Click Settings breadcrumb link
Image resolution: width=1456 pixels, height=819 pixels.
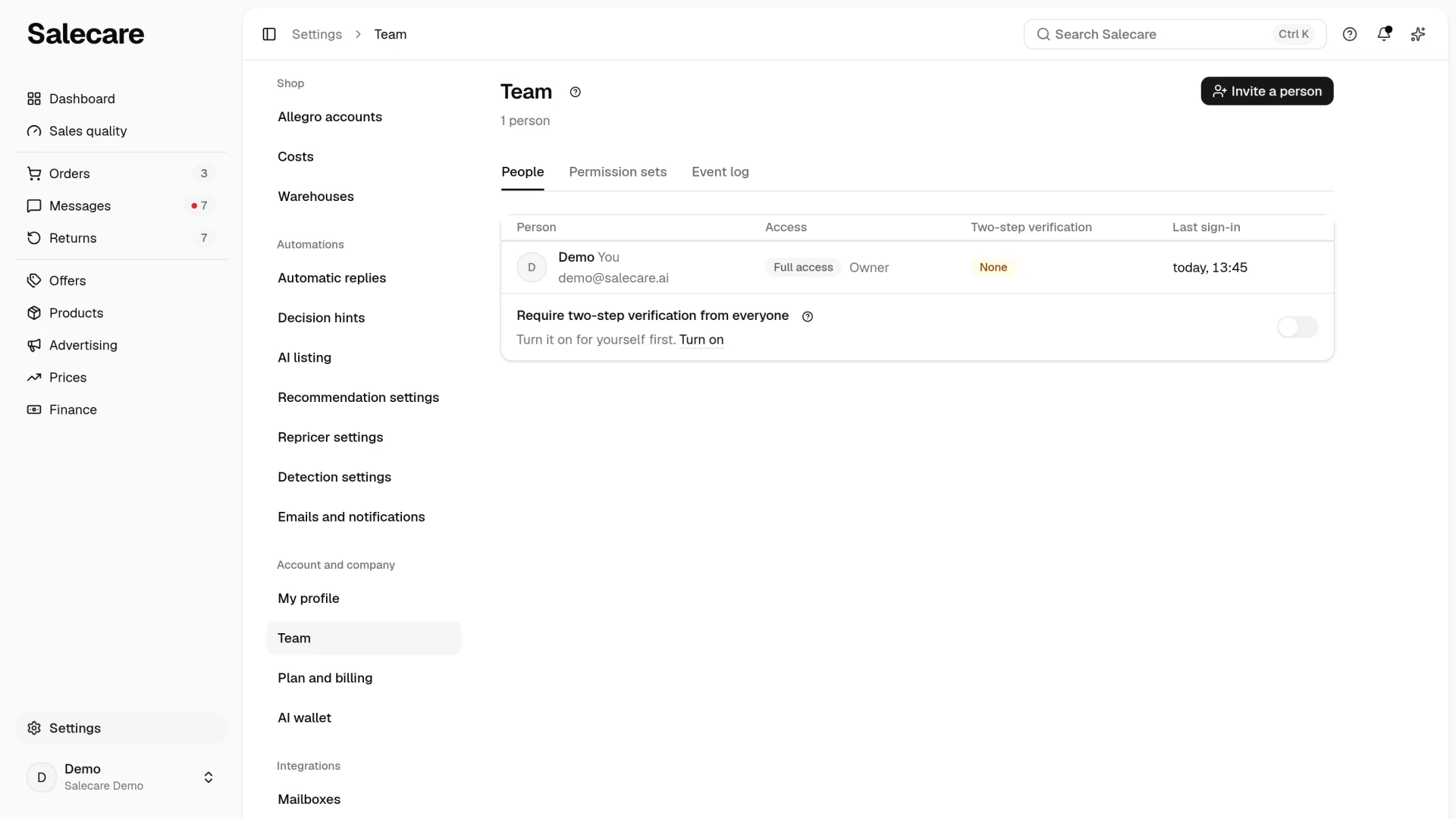(317, 34)
